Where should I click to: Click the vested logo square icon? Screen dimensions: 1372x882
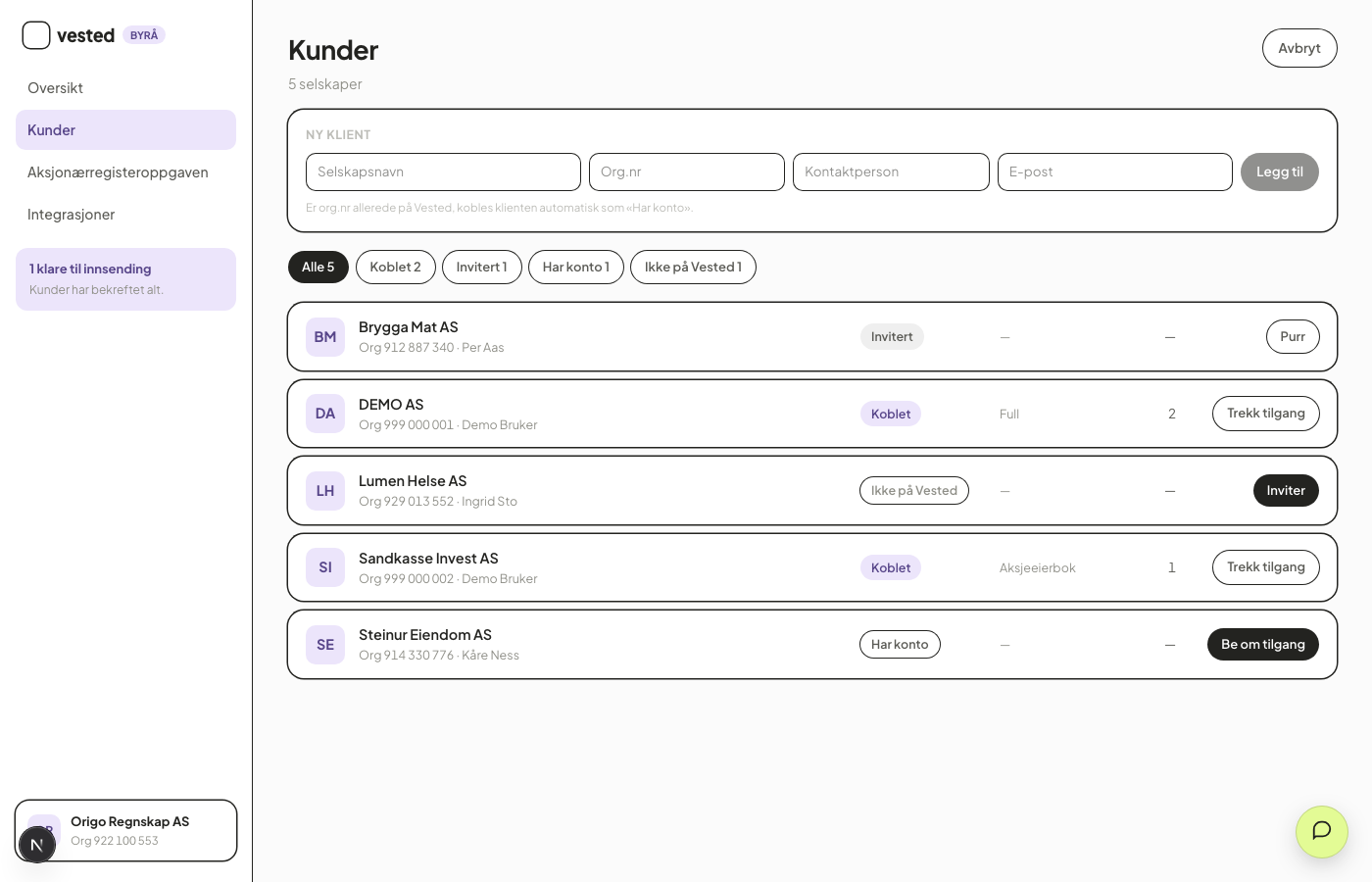(36, 35)
